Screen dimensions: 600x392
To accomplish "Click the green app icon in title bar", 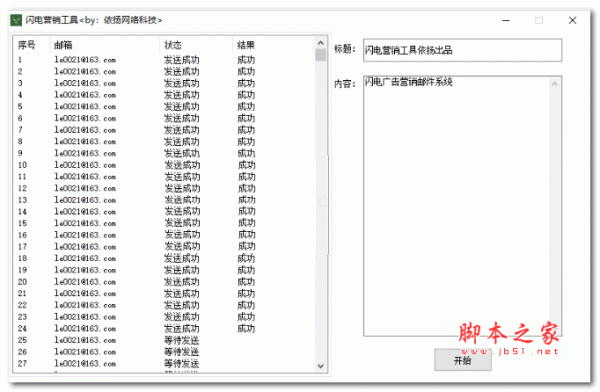I will tap(16, 20).
